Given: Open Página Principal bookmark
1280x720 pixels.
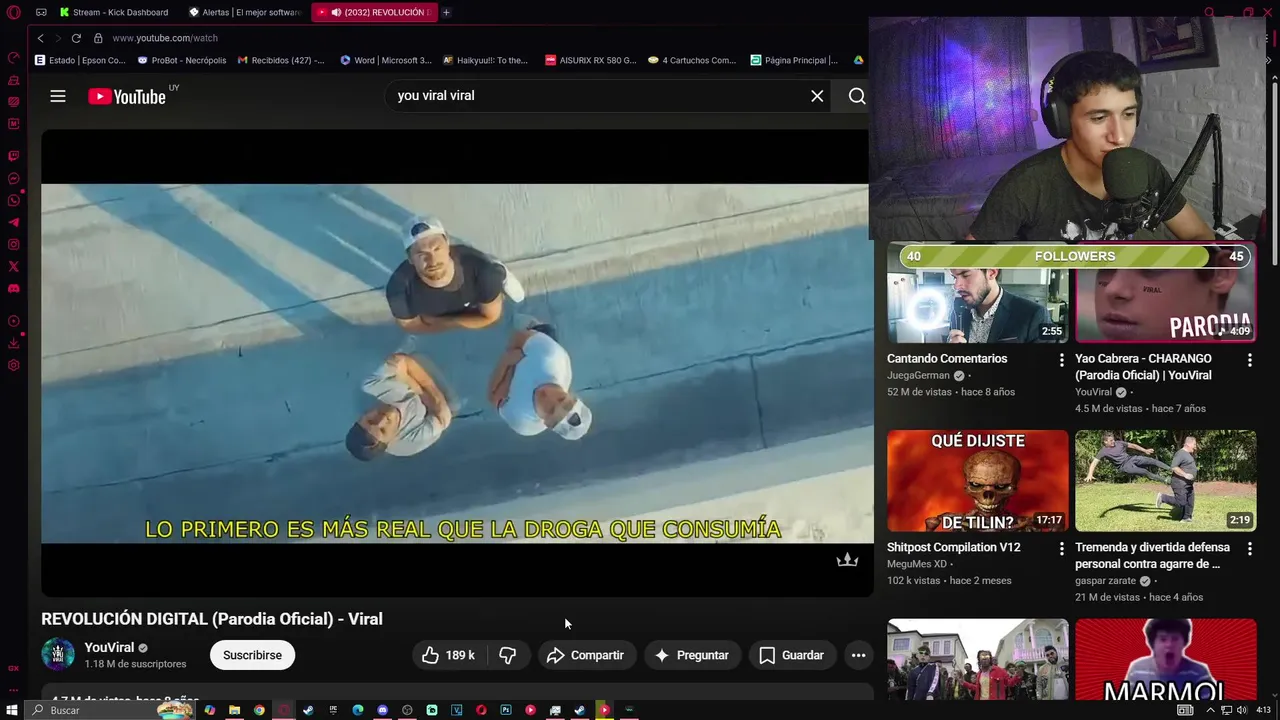Looking at the screenshot, I should tap(794, 60).
